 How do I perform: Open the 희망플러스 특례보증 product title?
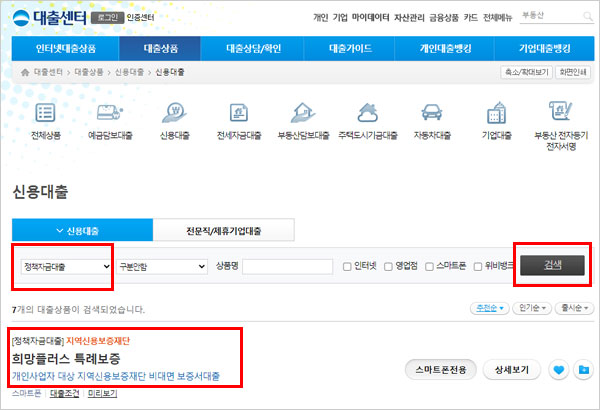point(66,359)
